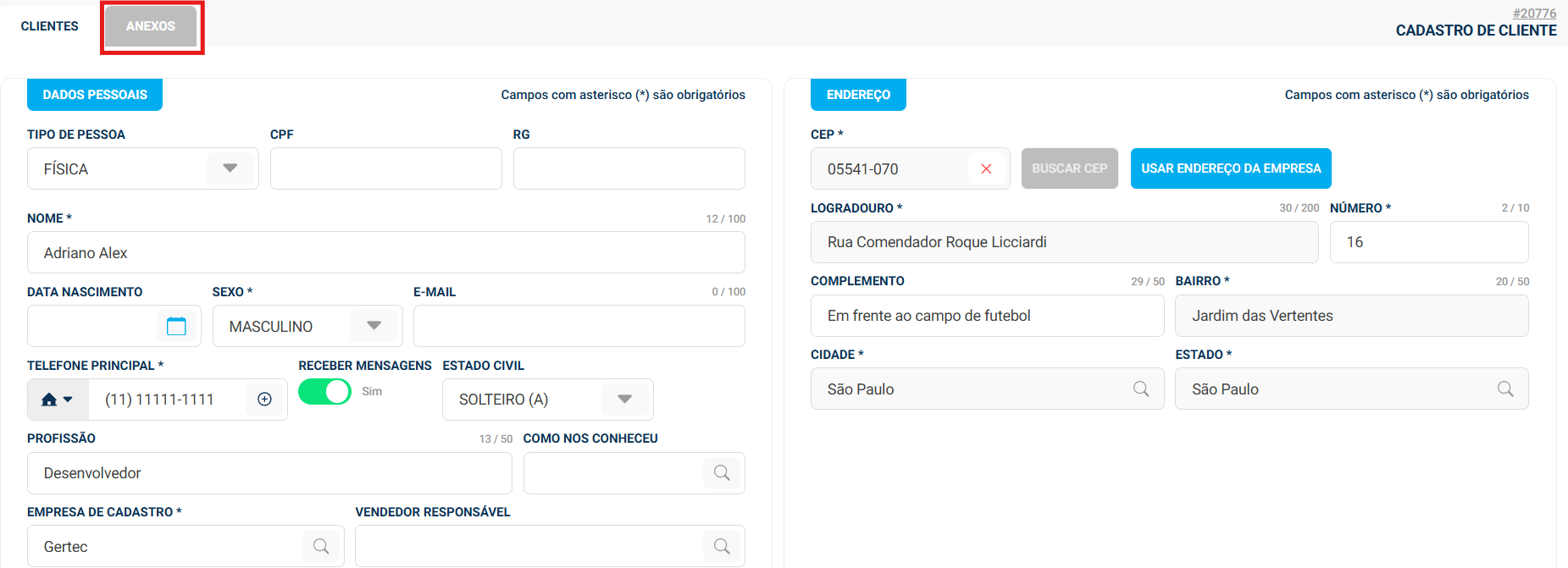
Task: Add another phone number with plus icon
Action: point(264,400)
